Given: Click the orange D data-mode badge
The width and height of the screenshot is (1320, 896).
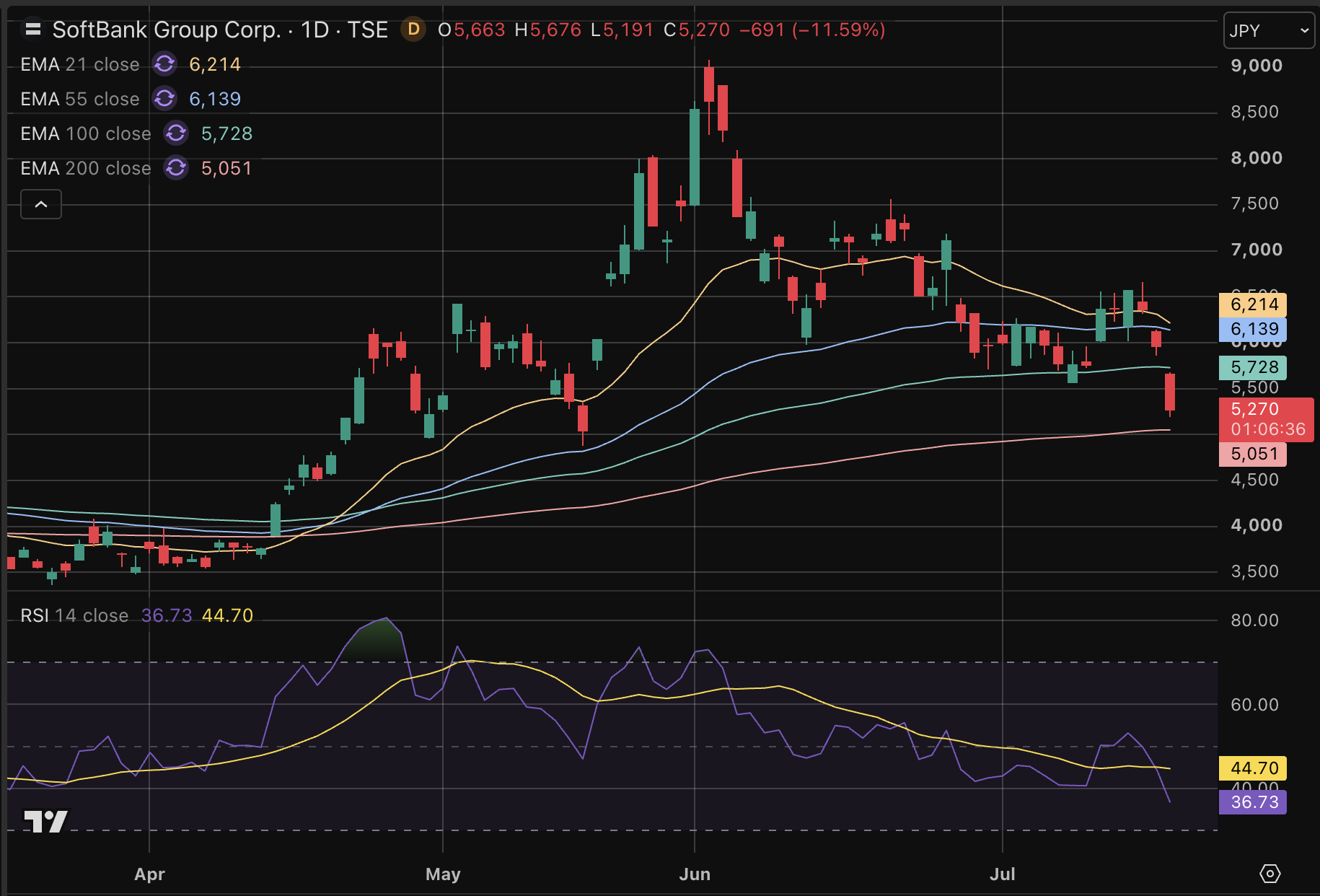Looking at the screenshot, I should click(413, 30).
